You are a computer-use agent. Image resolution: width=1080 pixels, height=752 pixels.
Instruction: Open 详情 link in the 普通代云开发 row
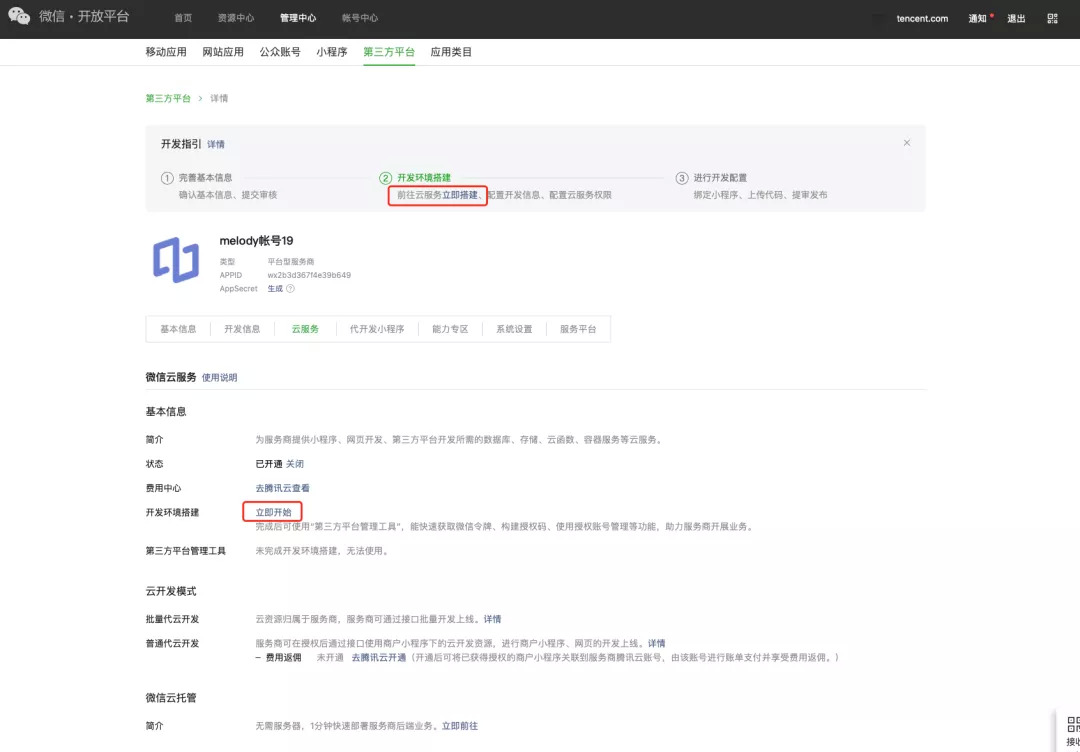(x=656, y=643)
